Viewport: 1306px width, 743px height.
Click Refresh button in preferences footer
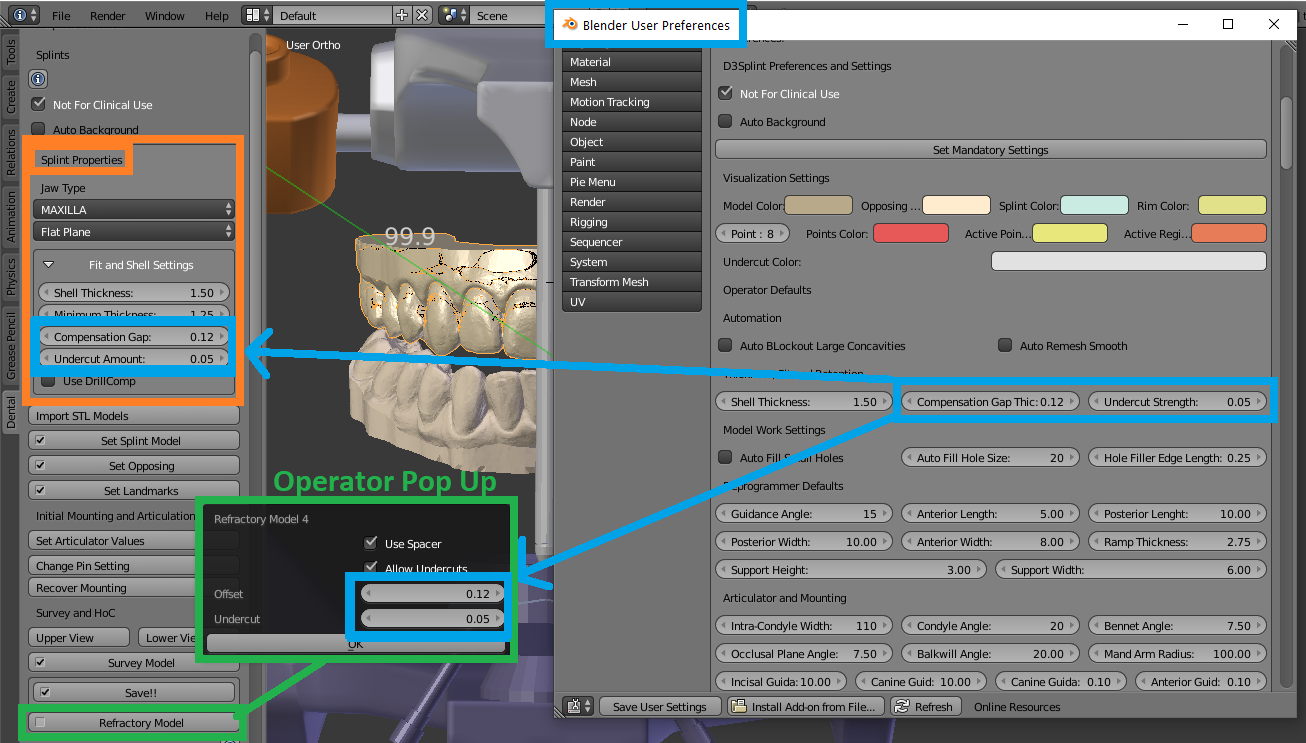pos(924,706)
